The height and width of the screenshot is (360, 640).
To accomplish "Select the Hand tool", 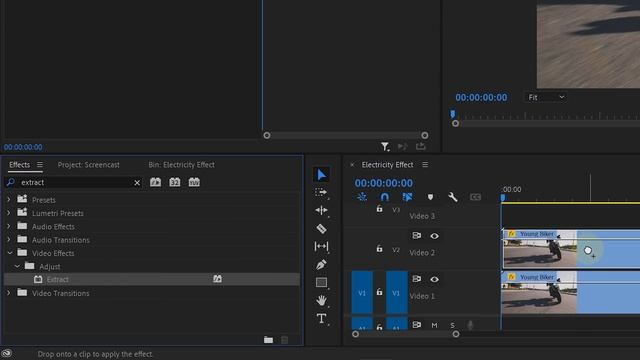I will coord(321,300).
